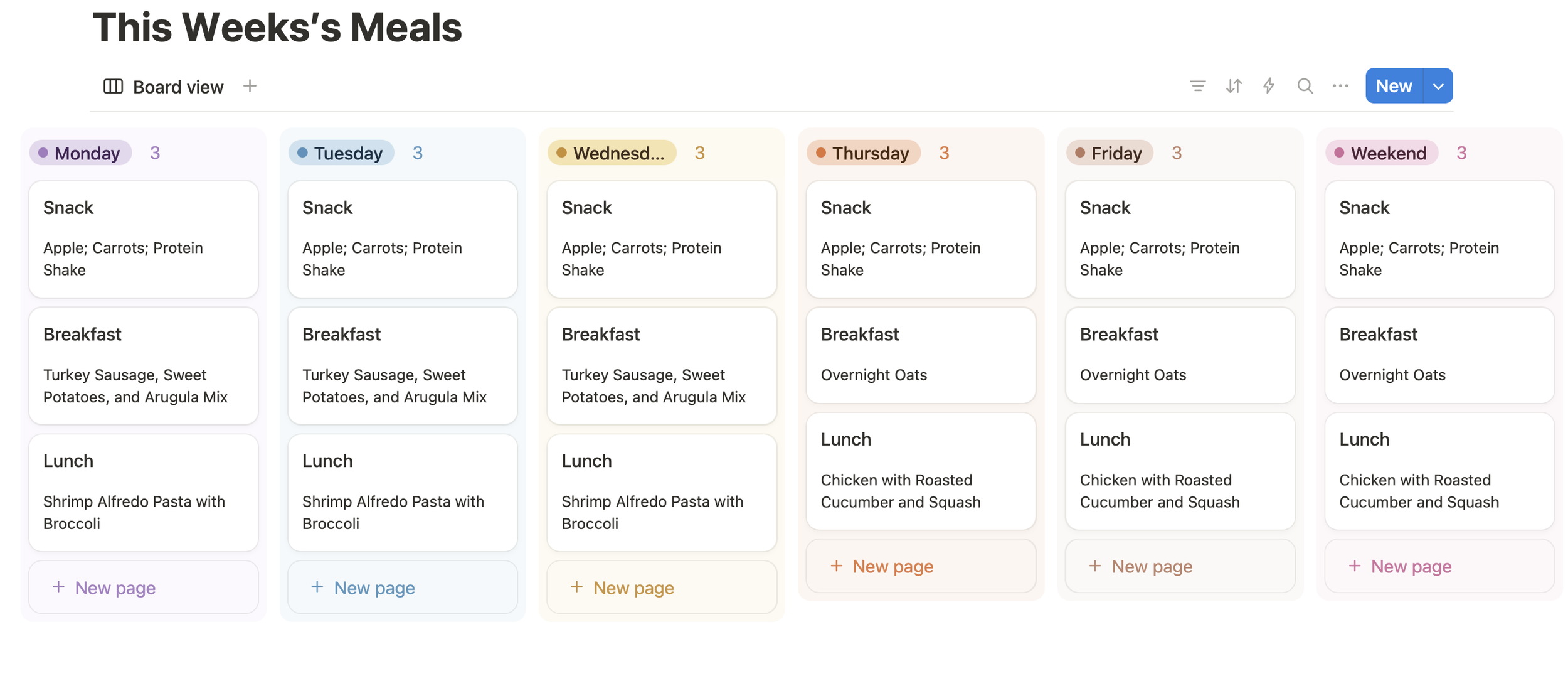
Task: Add a new view with plus icon
Action: tap(250, 86)
